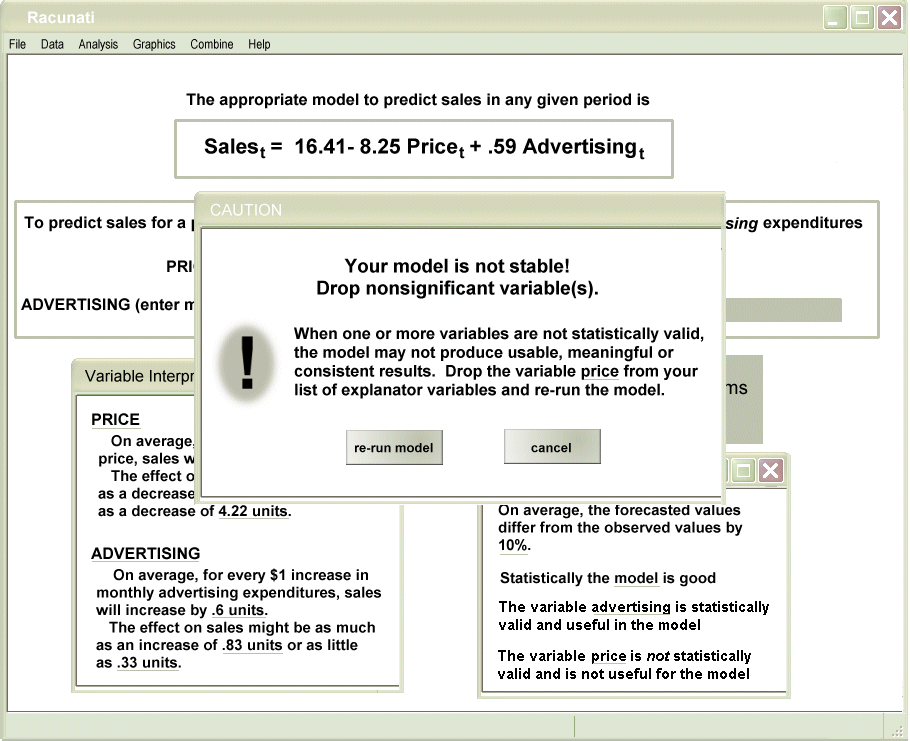Image resolution: width=910 pixels, height=741 pixels.
Task: Click the underlined ADVERTISING heading
Action: point(146,554)
